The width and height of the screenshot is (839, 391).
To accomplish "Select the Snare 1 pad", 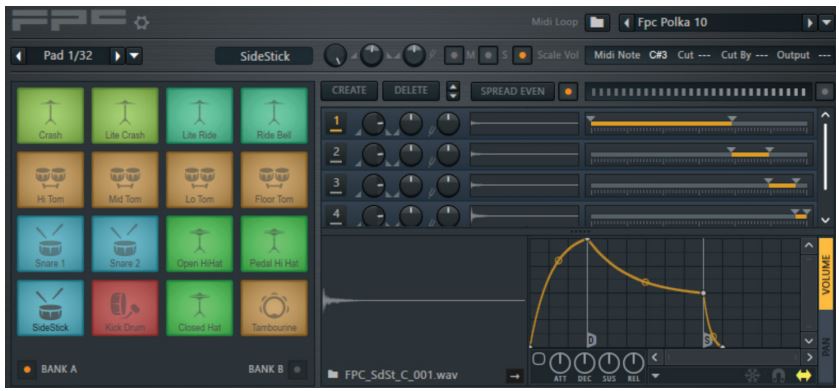I will coord(50,244).
